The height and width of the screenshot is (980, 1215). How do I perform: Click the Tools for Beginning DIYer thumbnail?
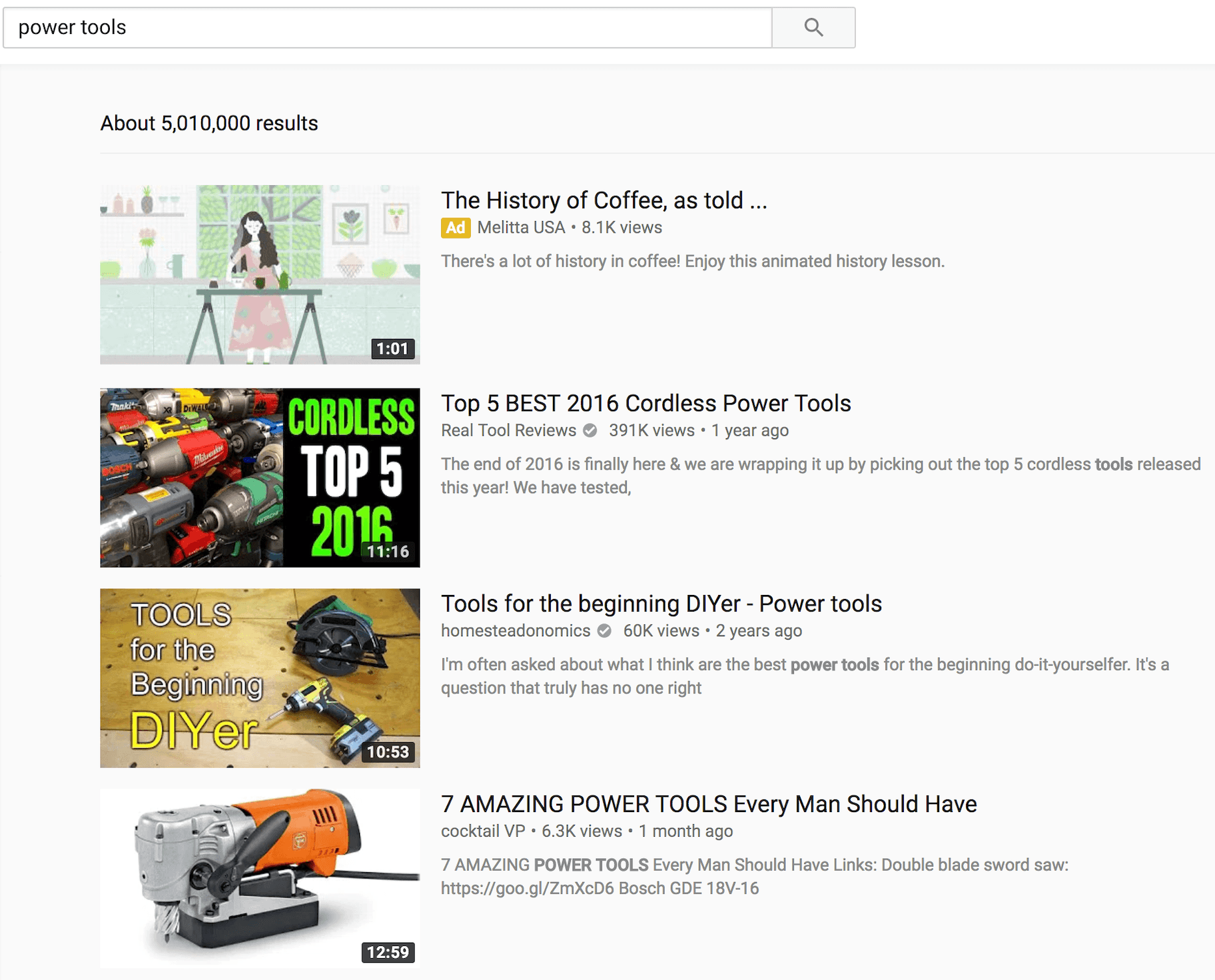point(260,678)
